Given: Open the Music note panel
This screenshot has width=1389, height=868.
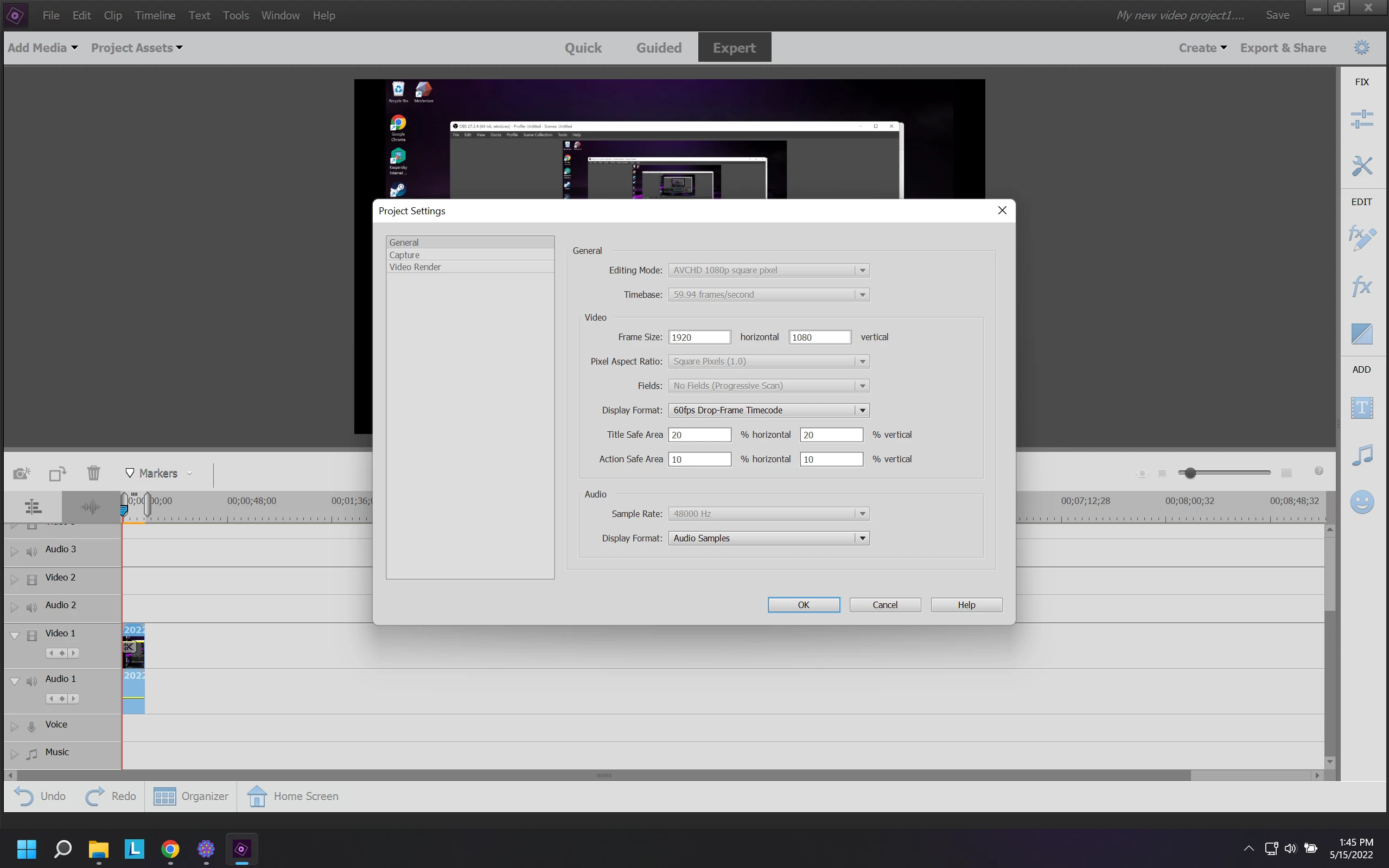Looking at the screenshot, I should 1361,455.
